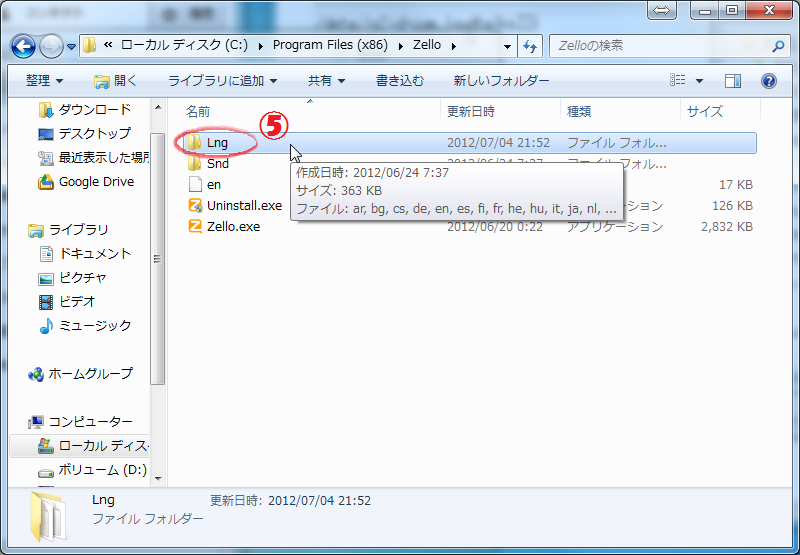Click the double-arrow button in the title bar
Image resolution: width=800 pixels, height=555 pixels.
662,10
